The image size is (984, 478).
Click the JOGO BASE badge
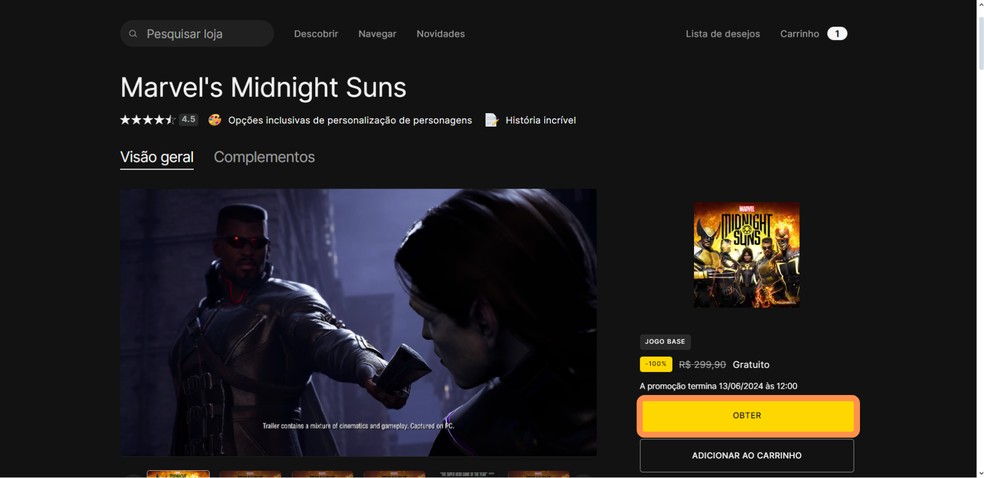click(x=665, y=342)
